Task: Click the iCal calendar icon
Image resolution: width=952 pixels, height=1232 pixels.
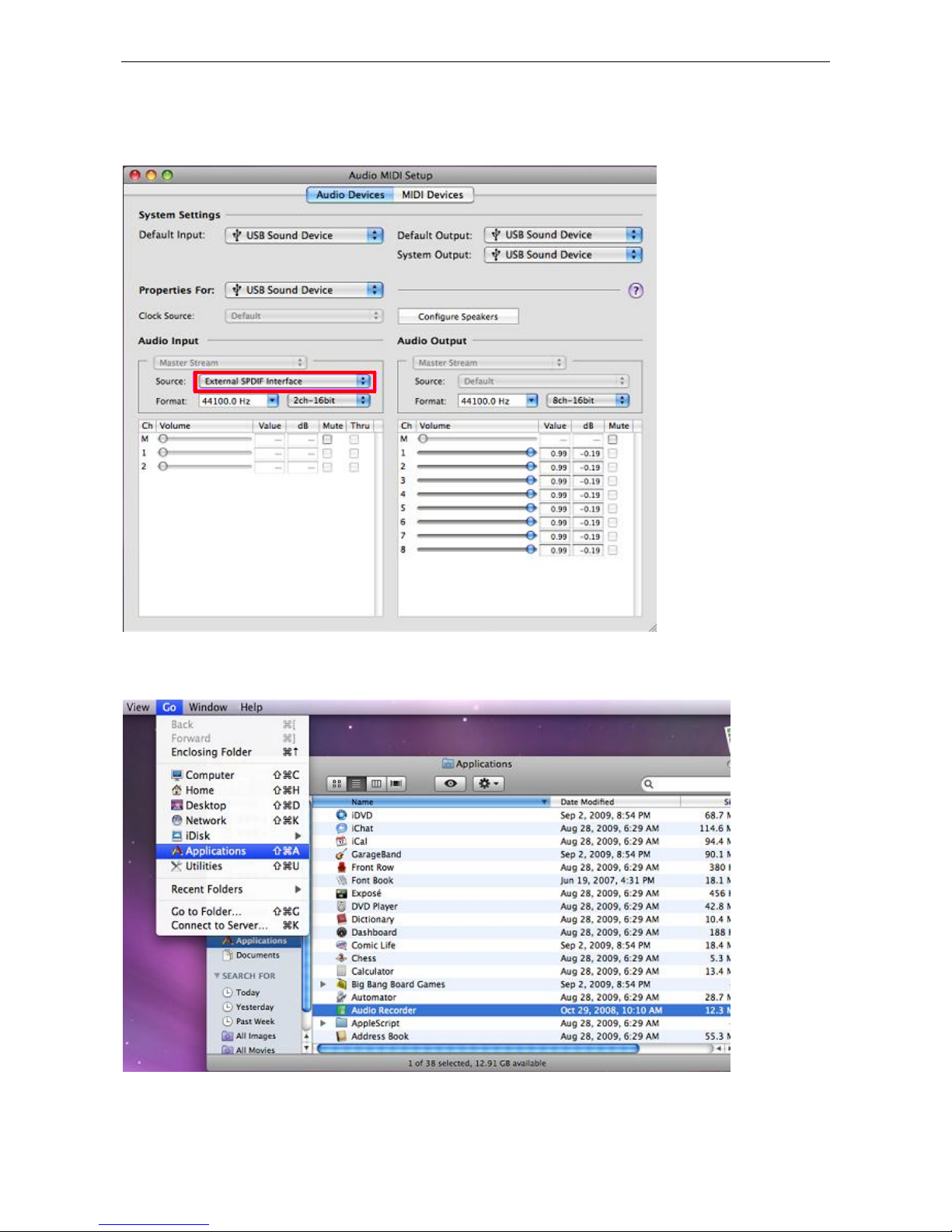Action: (x=341, y=841)
